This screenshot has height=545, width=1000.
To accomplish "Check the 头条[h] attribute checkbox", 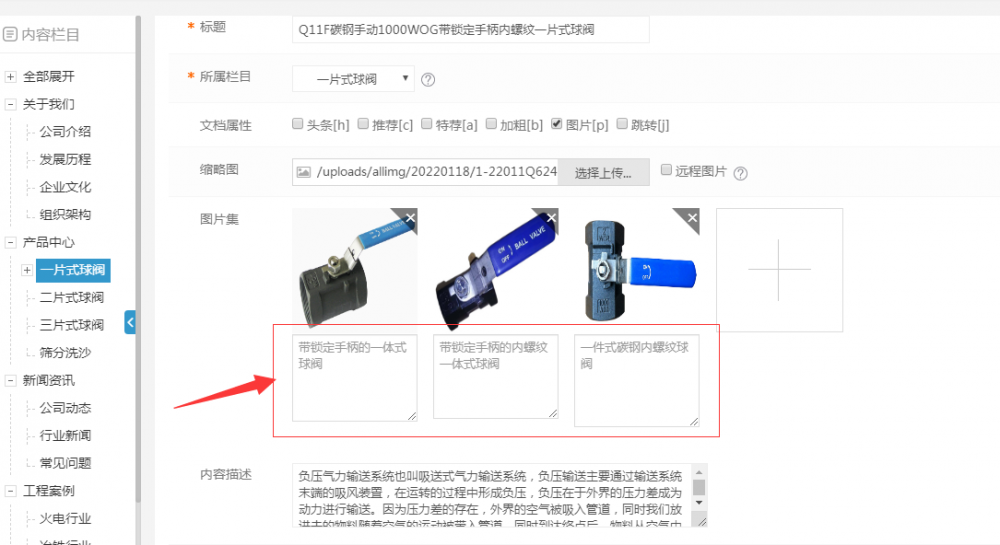I will point(298,124).
